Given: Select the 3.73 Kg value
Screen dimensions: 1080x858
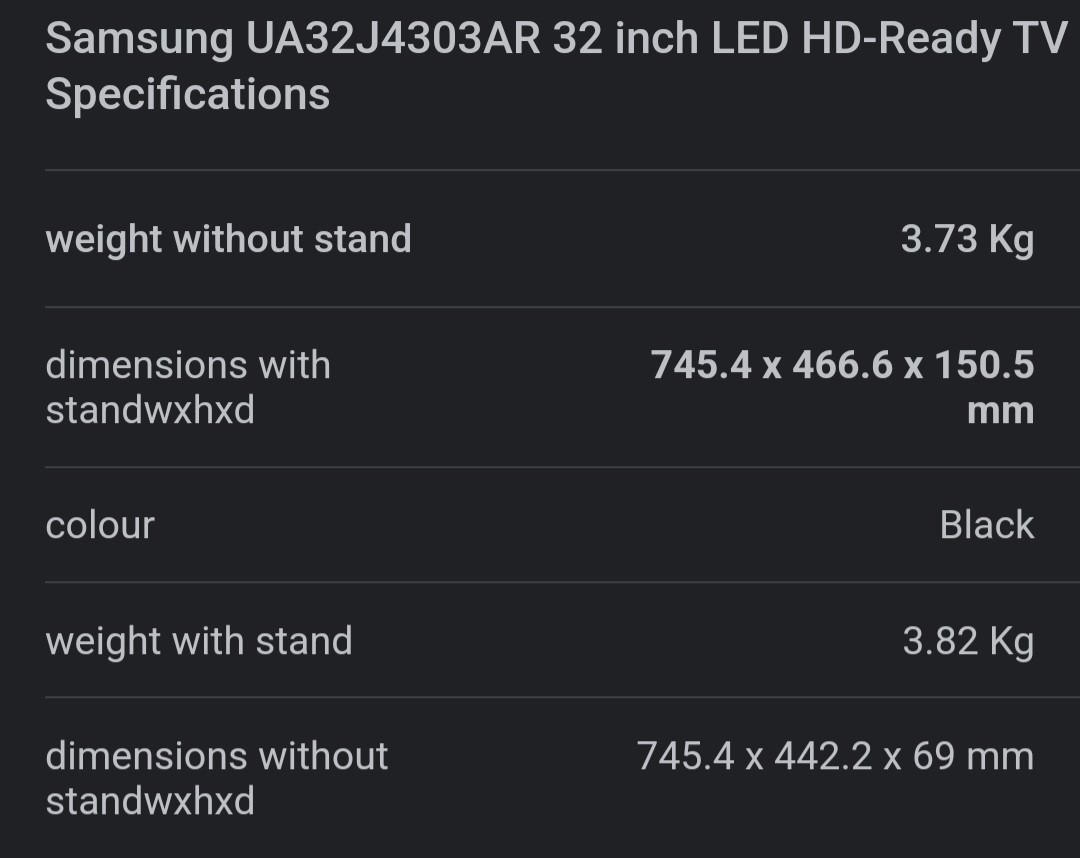Looking at the screenshot, I should tap(966, 239).
